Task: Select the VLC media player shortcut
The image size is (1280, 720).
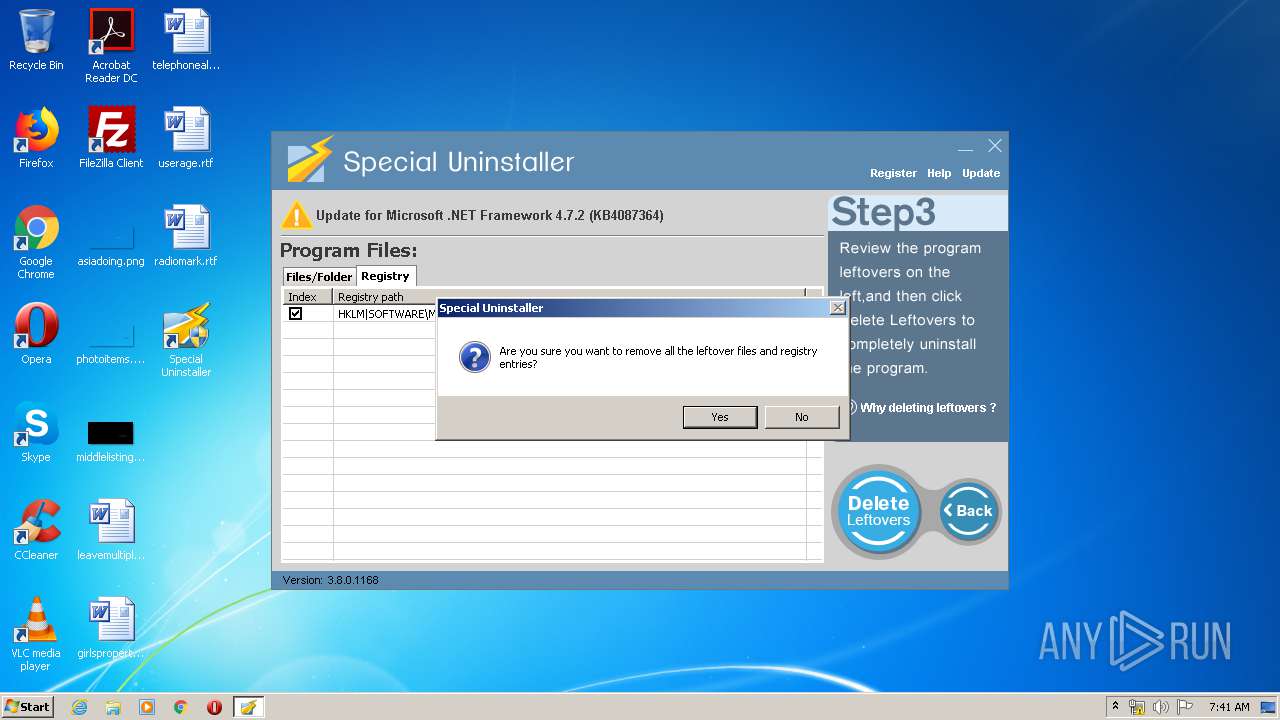Action: click(36, 634)
